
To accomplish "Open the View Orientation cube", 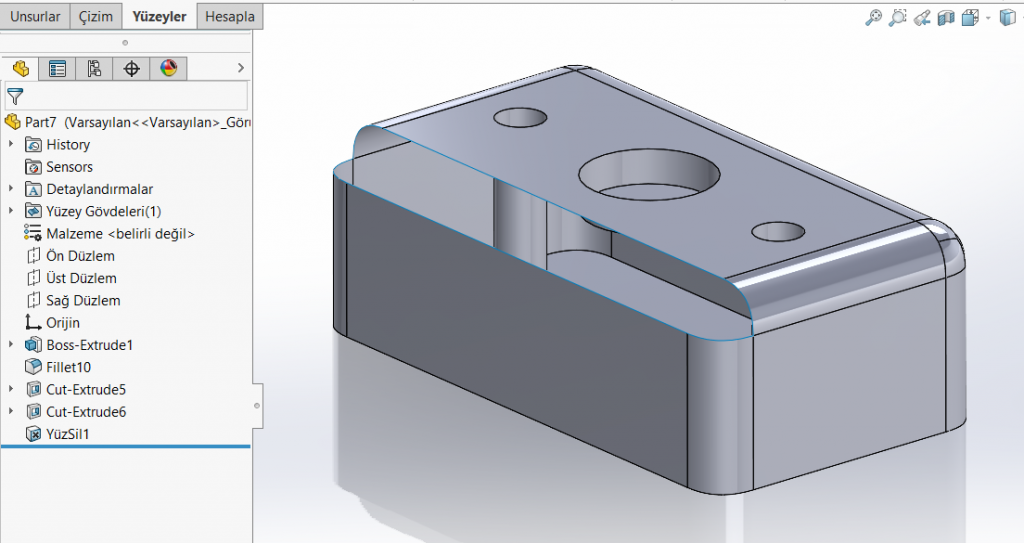I will click(970, 18).
